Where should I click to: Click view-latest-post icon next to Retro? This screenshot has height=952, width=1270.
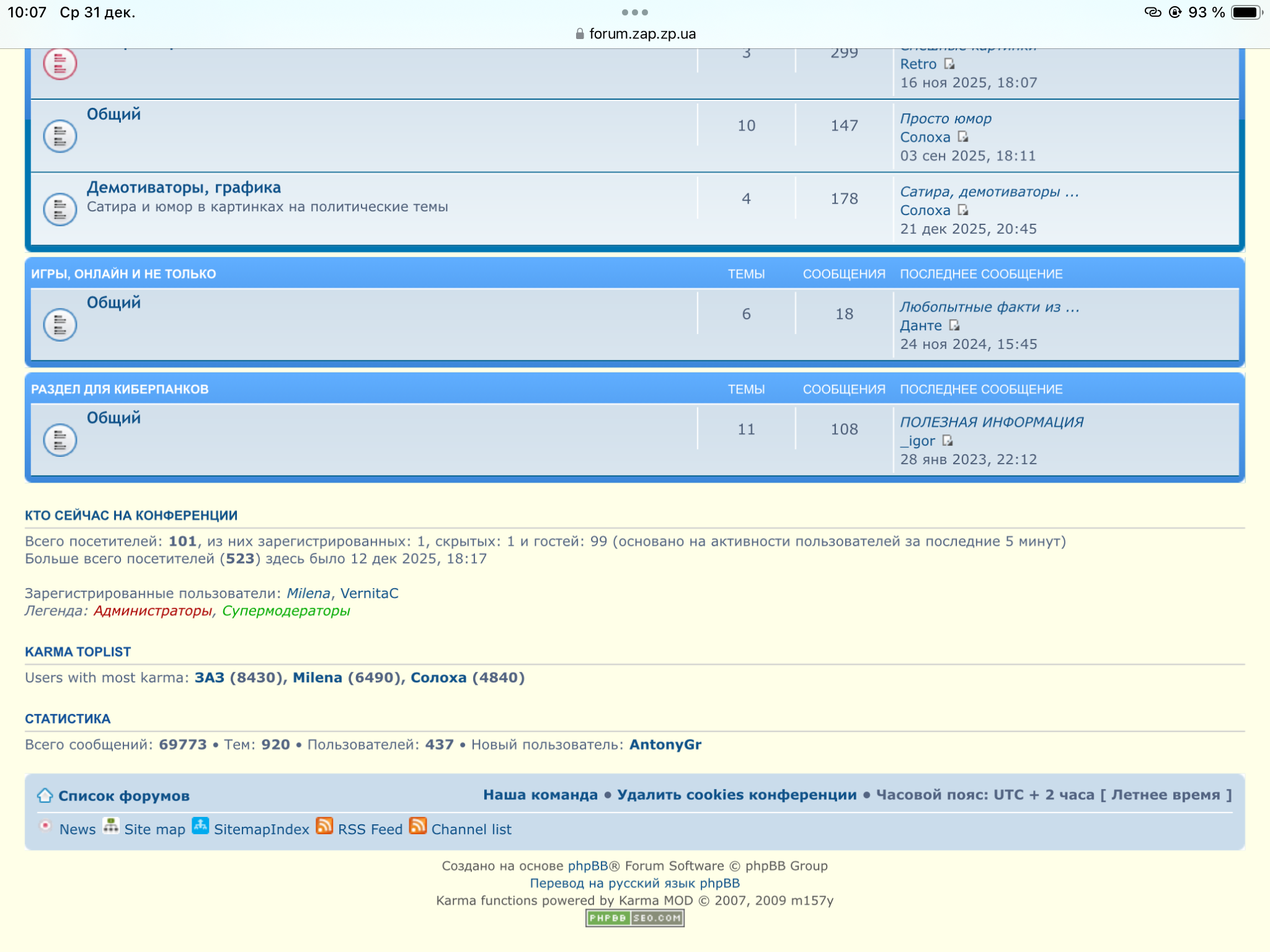click(949, 64)
